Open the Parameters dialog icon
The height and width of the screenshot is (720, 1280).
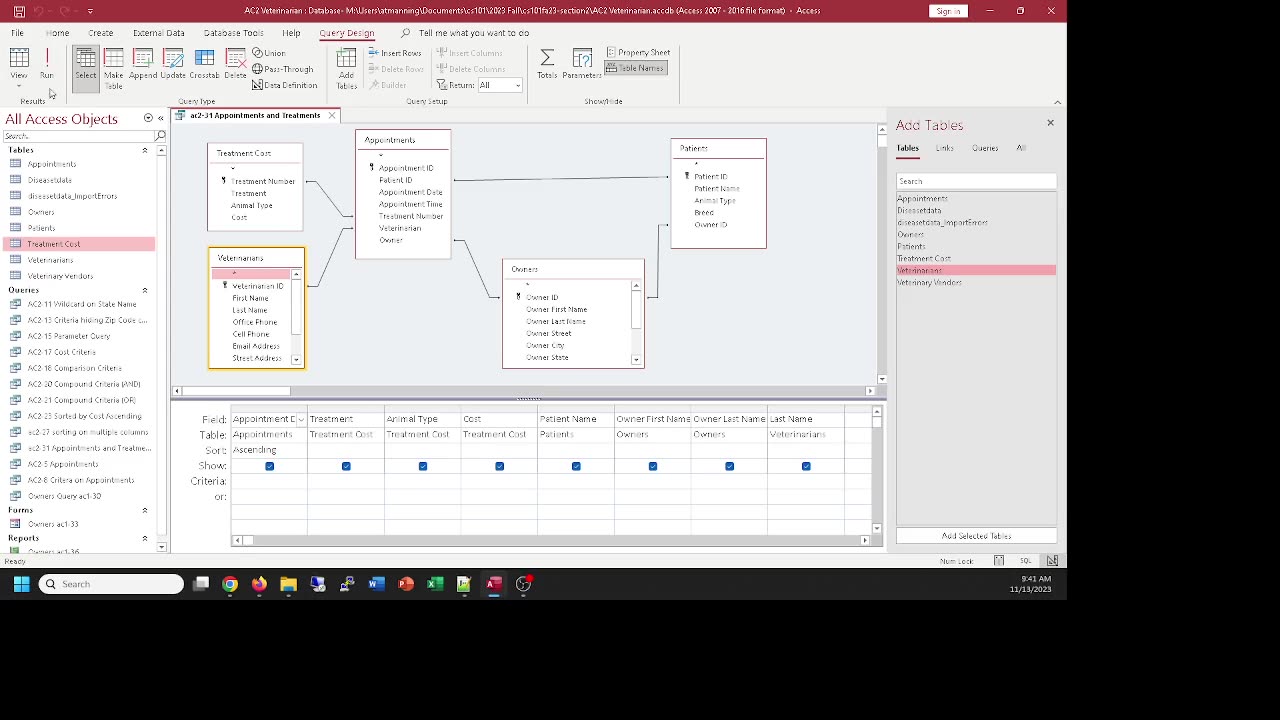[x=582, y=64]
